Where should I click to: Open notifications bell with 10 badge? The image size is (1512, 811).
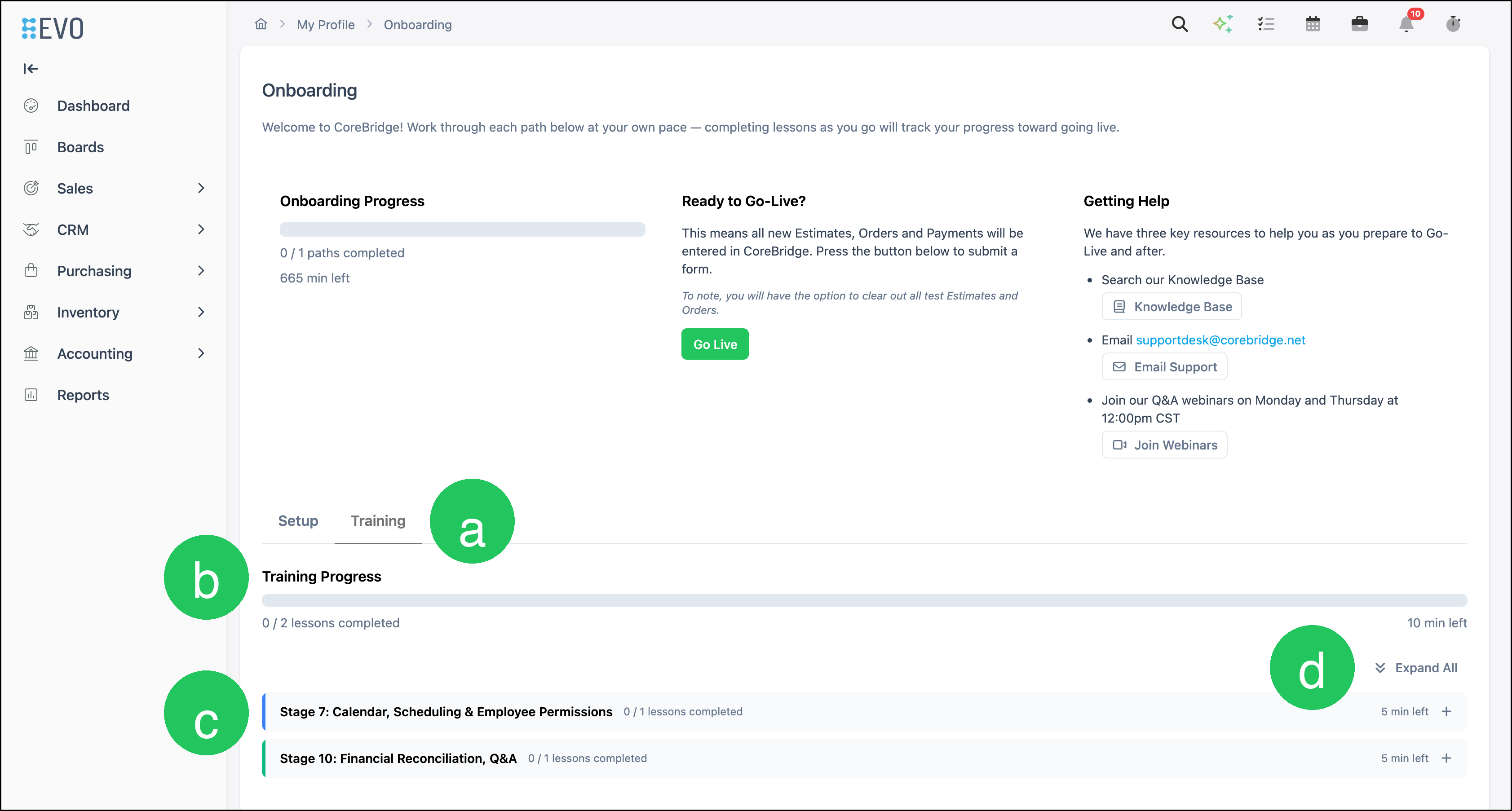pyautogui.click(x=1407, y=23)
